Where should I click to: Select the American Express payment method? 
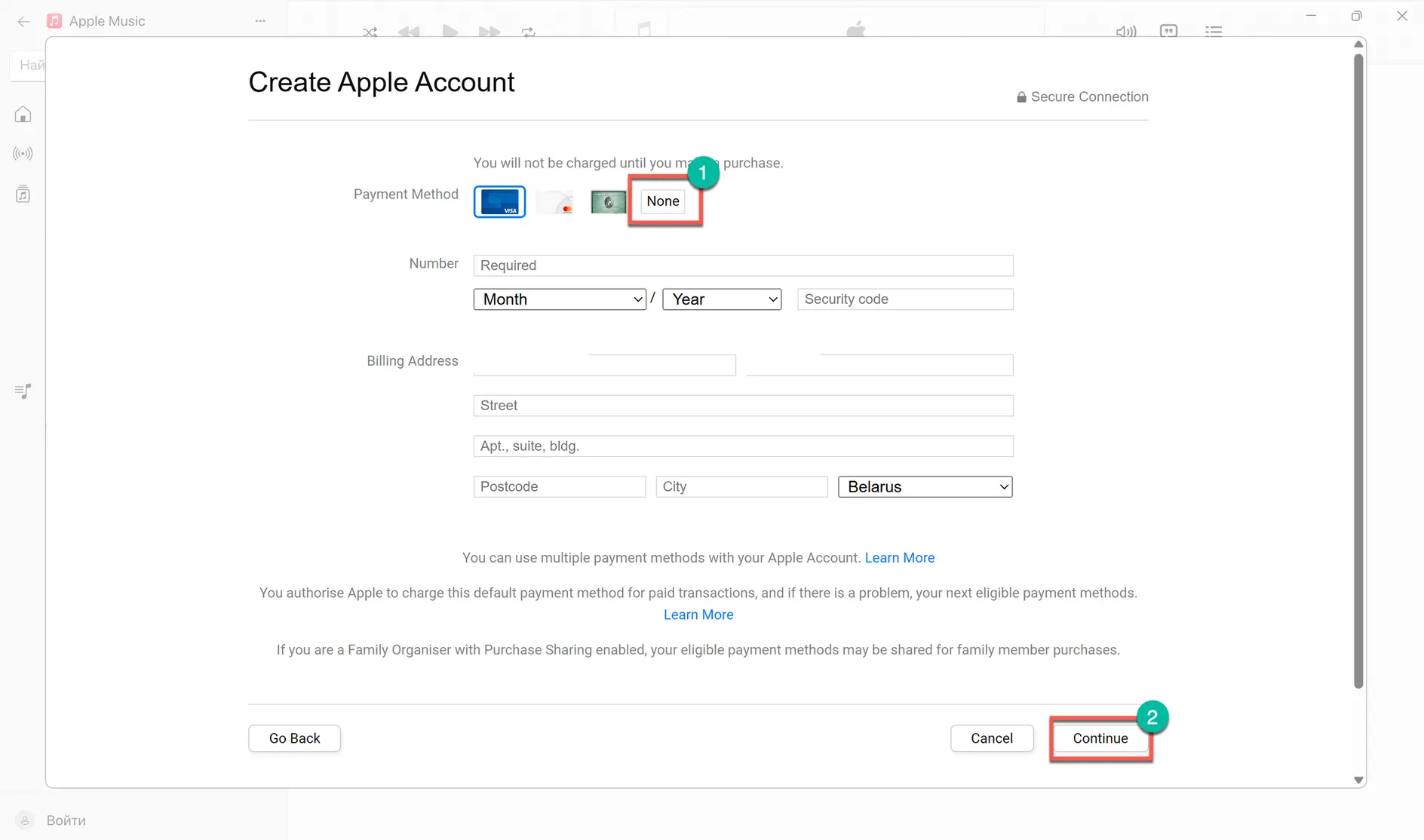[x=608, y=201]
